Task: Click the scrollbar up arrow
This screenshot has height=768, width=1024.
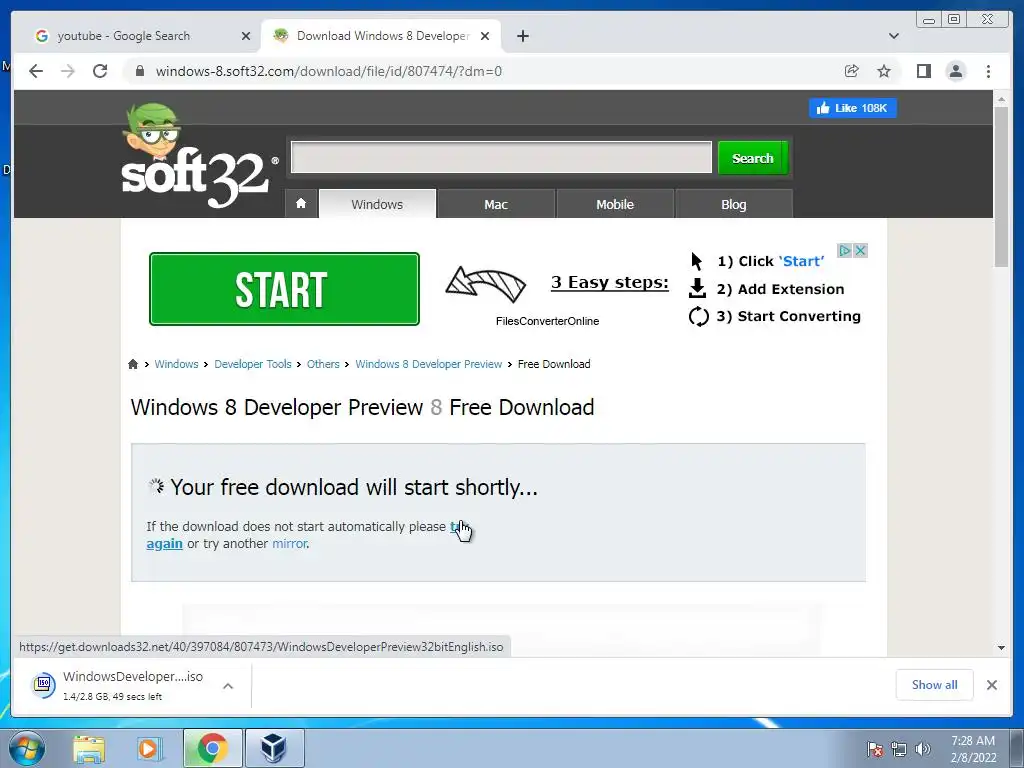Action: tap(1001, 99)
